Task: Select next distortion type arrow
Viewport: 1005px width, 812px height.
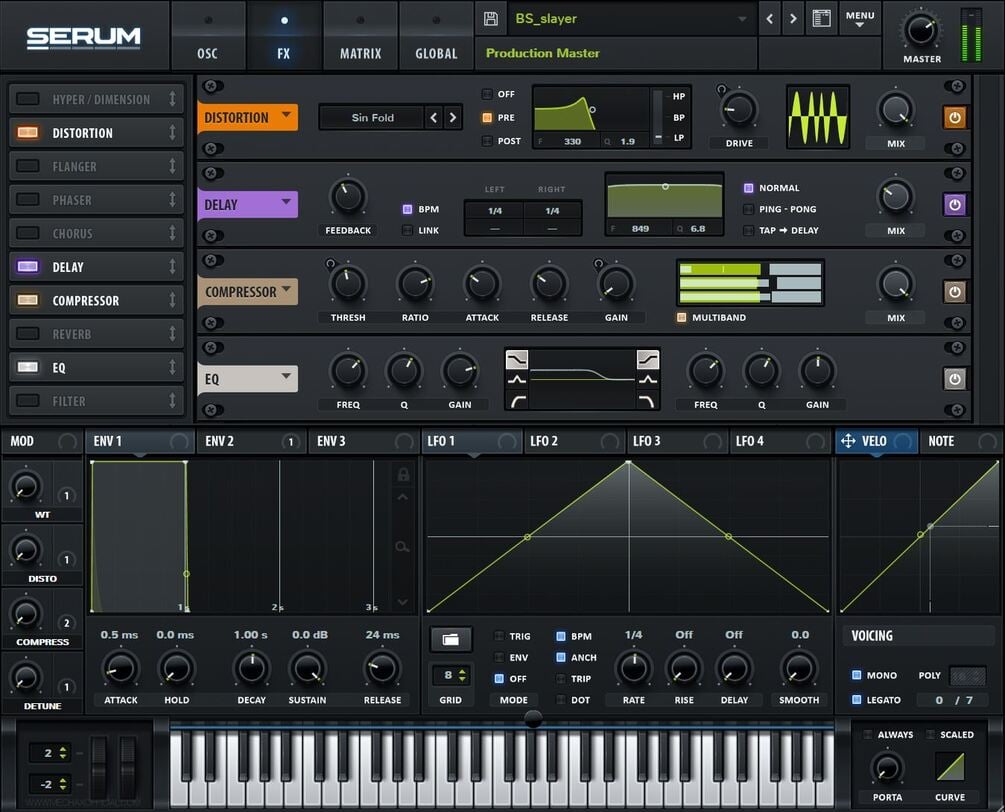Action: [x=453, y=117]
